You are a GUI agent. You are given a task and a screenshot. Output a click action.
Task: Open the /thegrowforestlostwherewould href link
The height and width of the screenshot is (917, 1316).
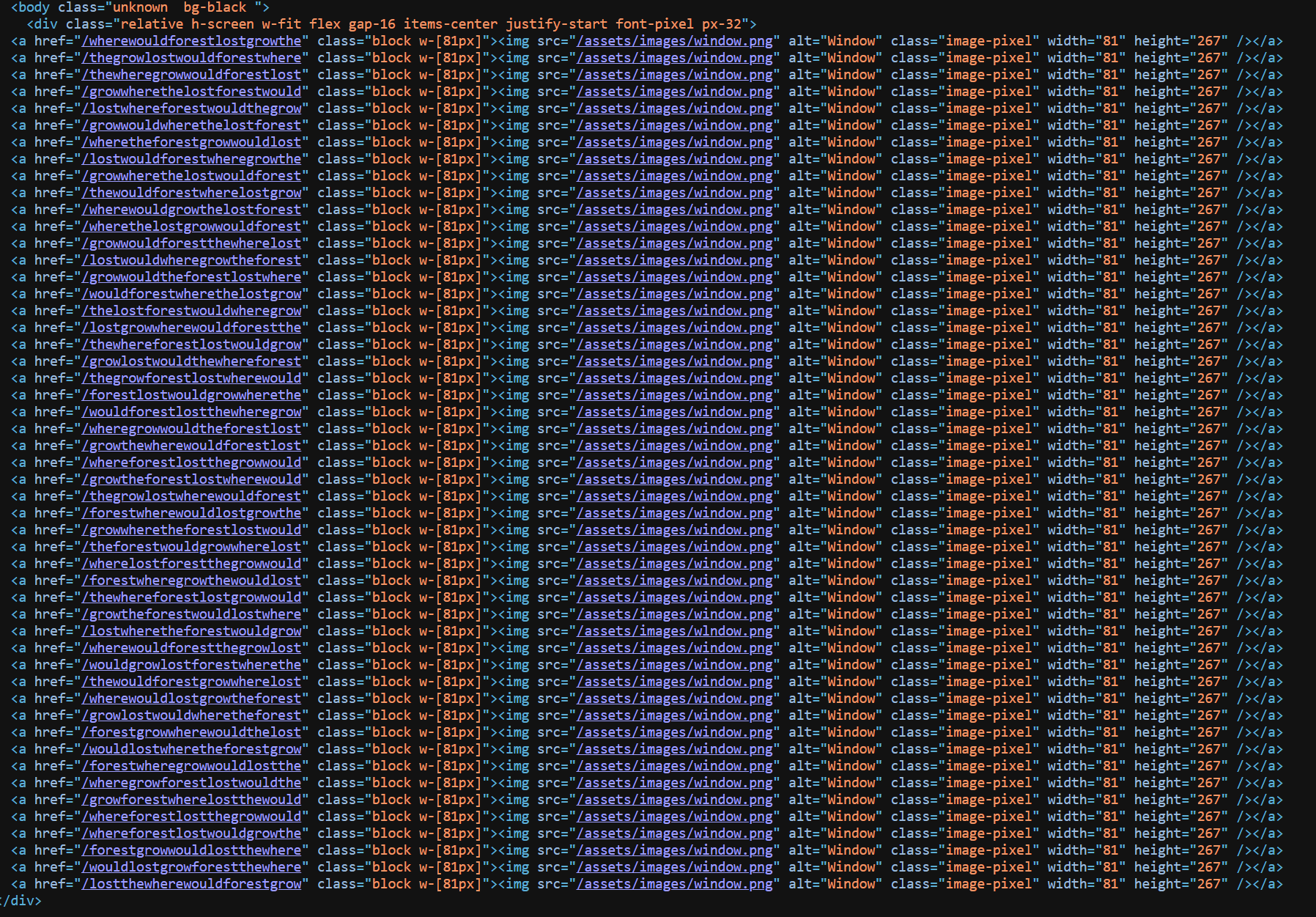[191, 378]
